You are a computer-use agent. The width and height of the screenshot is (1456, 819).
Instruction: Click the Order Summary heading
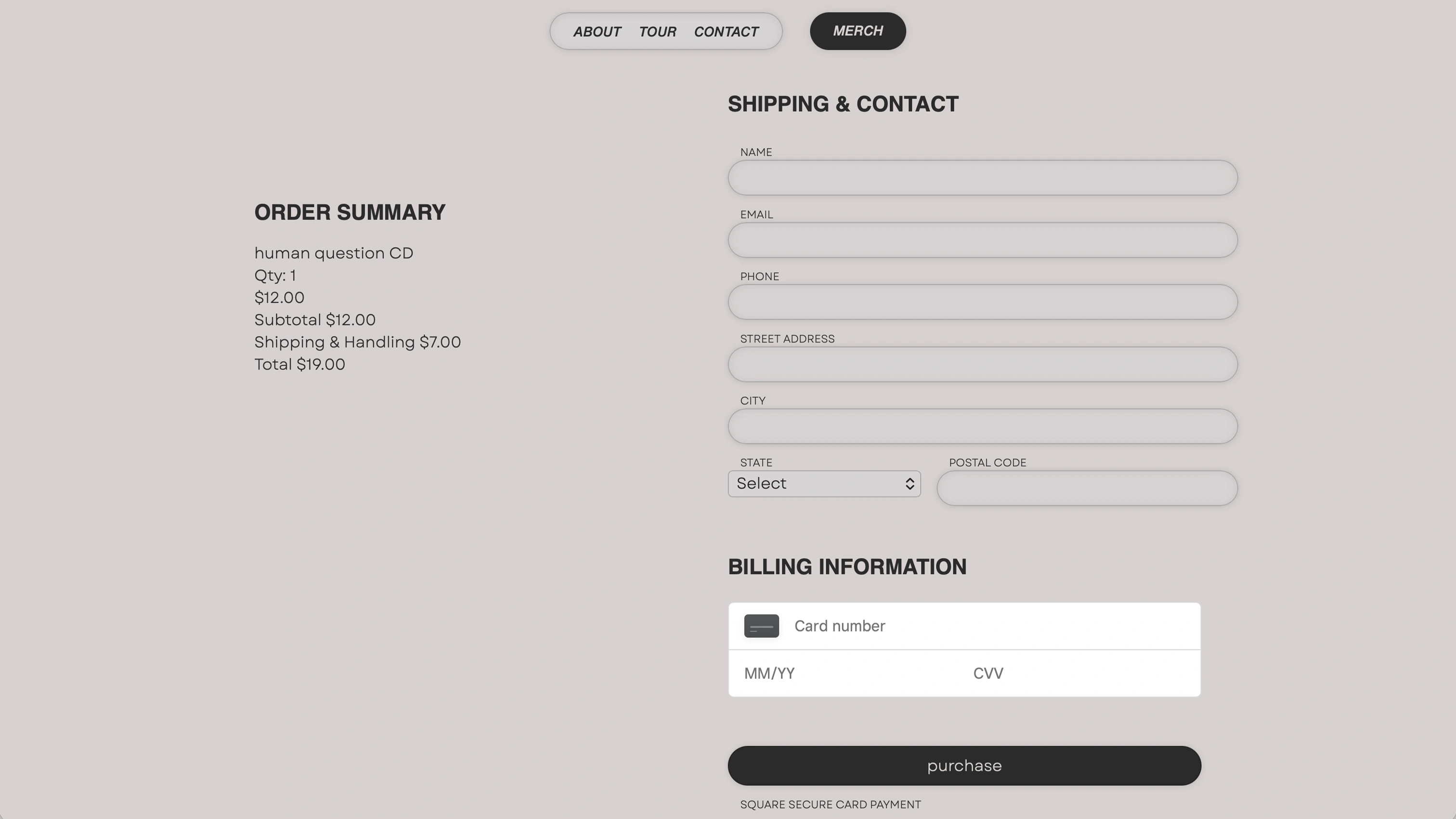click(350, 212)
